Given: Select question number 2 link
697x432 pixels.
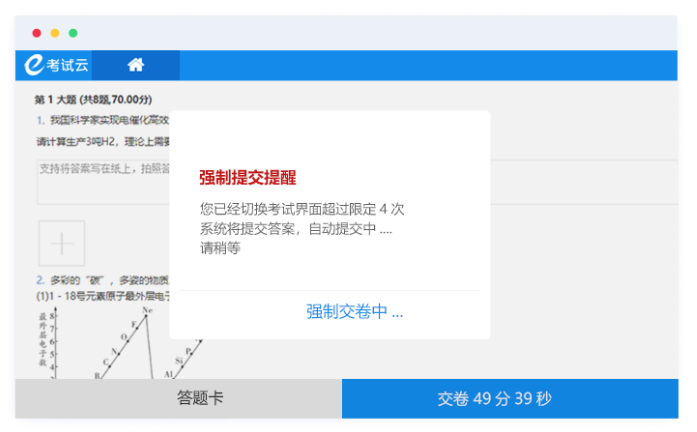Looking at the screenshot, I should coord(40,280).
